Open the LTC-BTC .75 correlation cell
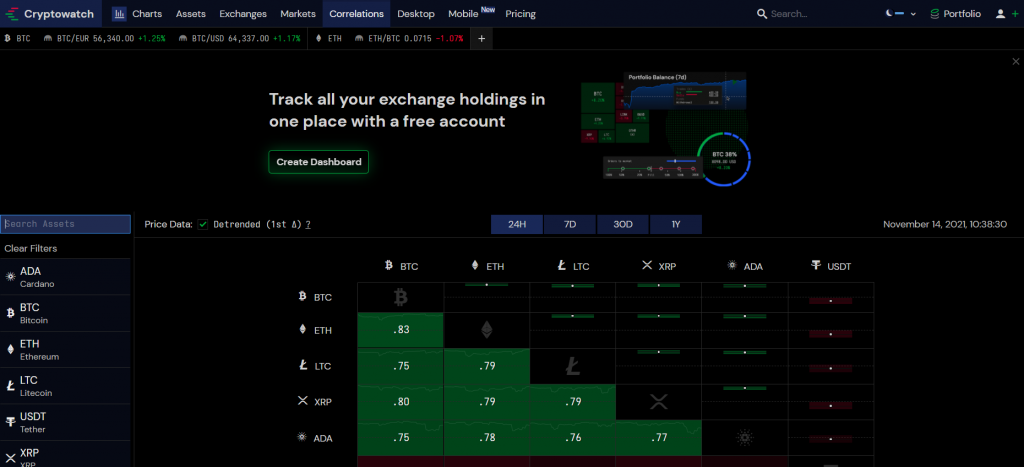 point(401,366)
